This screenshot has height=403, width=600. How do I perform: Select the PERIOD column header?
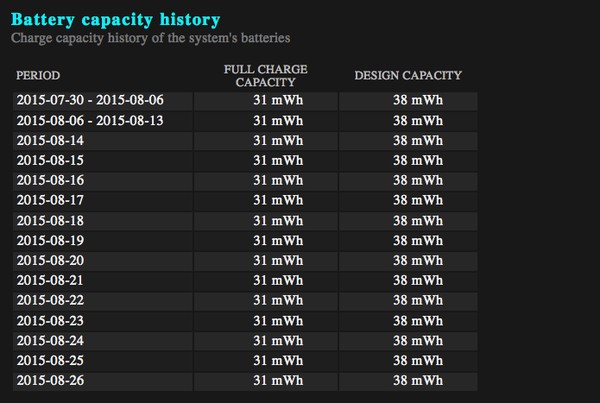(x=39, y=76)
